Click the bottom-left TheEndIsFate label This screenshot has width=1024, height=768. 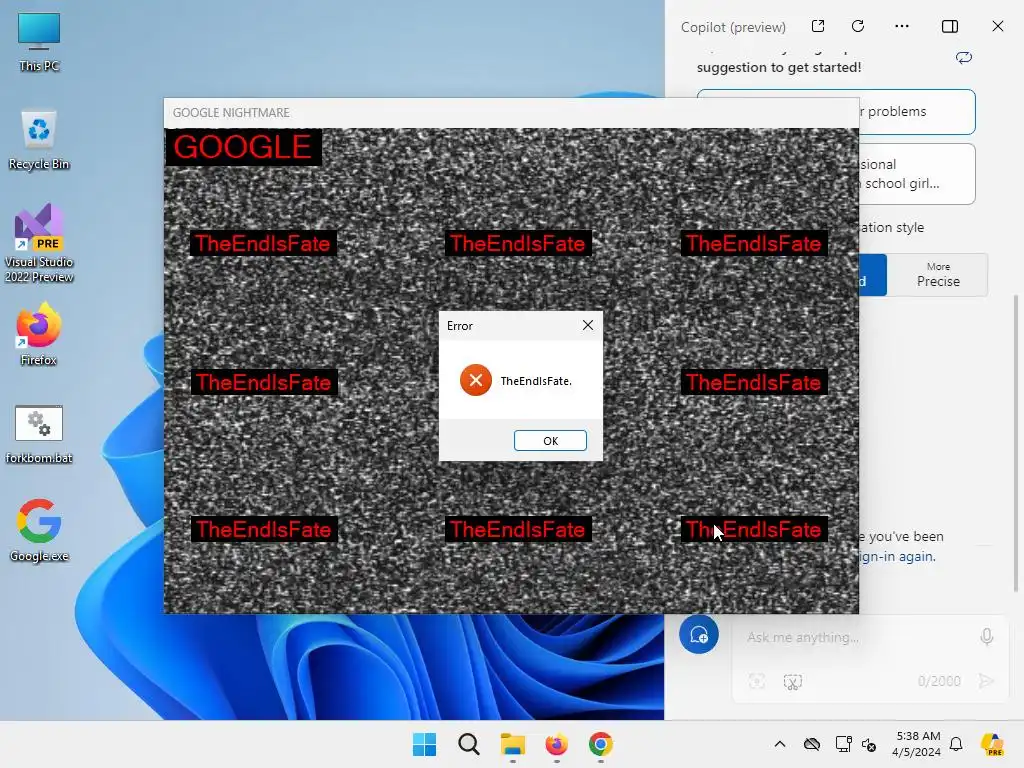tap(263, 529)
